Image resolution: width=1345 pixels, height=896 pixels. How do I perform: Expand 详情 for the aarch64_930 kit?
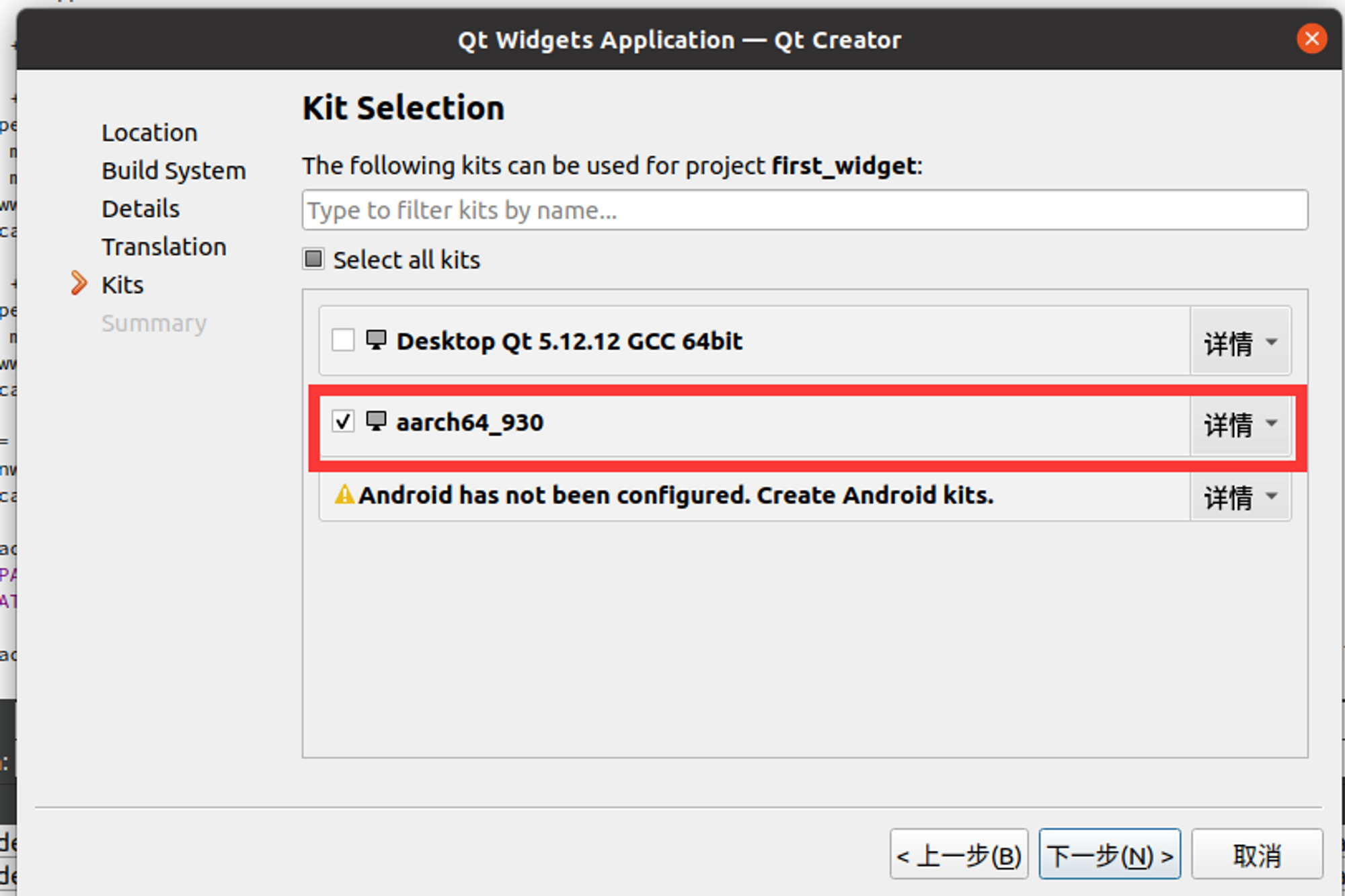(1240, 423)
